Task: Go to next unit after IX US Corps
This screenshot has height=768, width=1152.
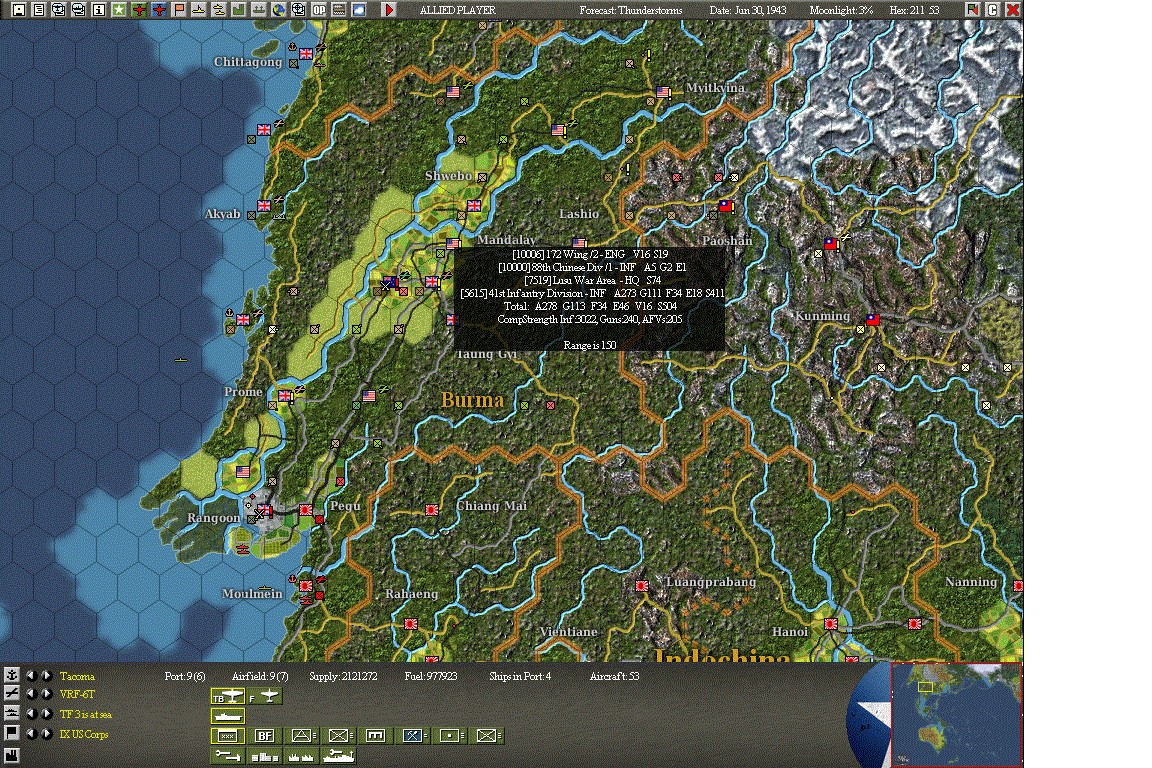Action: tap(46, 733)
